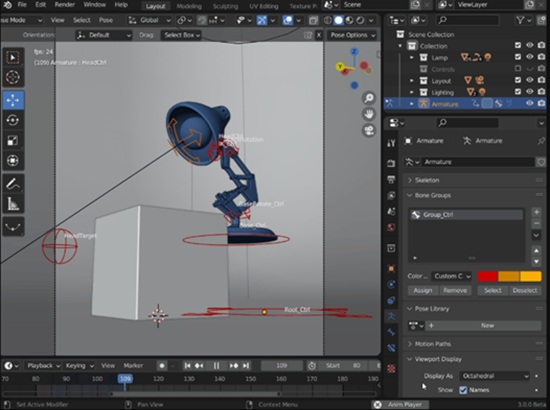Open the Tool properties tab
Screen dimensions: 550x410
tap(391, 143)
